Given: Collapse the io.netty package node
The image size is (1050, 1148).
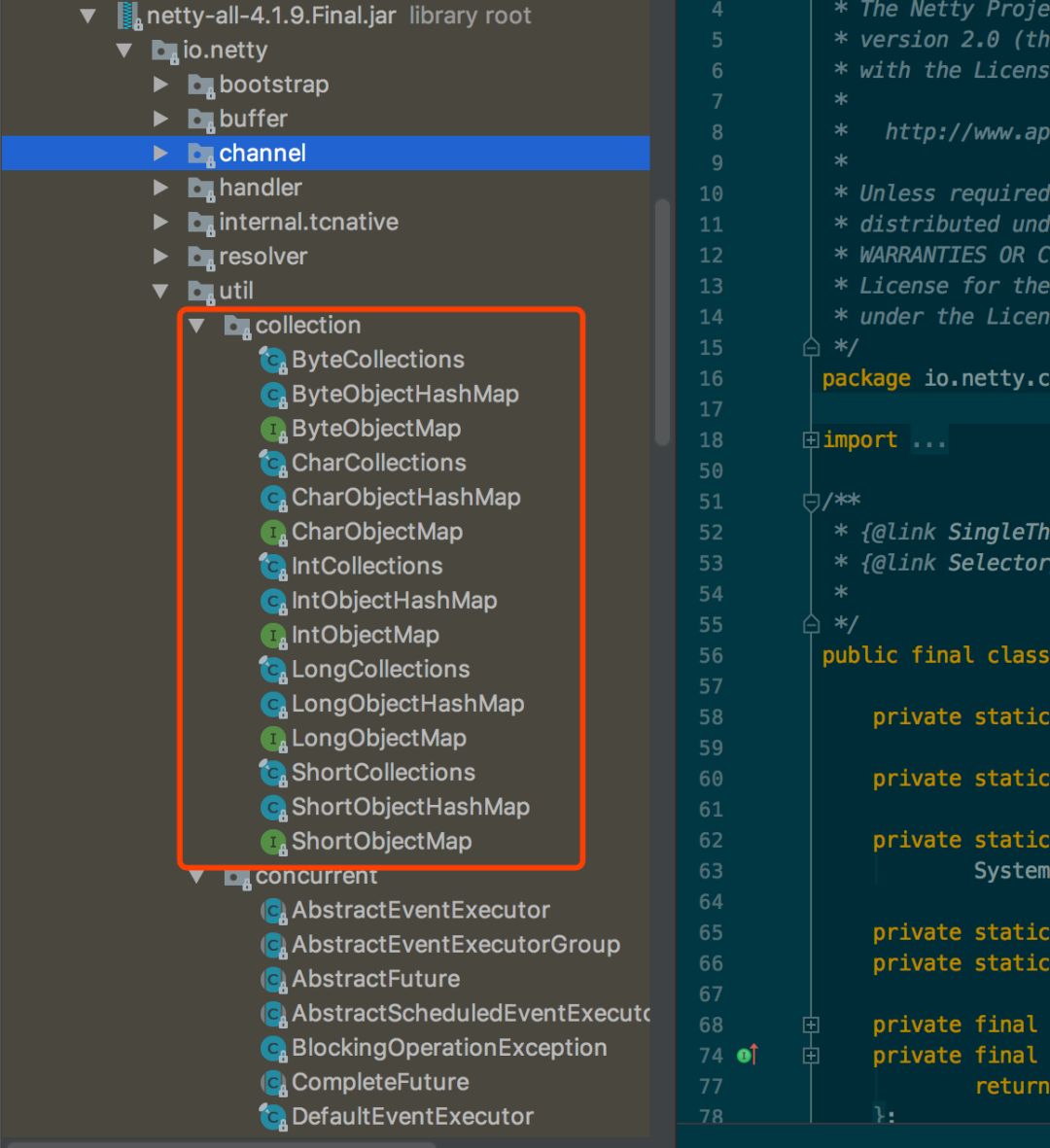Looking at the screenshot, I should 123,50.
